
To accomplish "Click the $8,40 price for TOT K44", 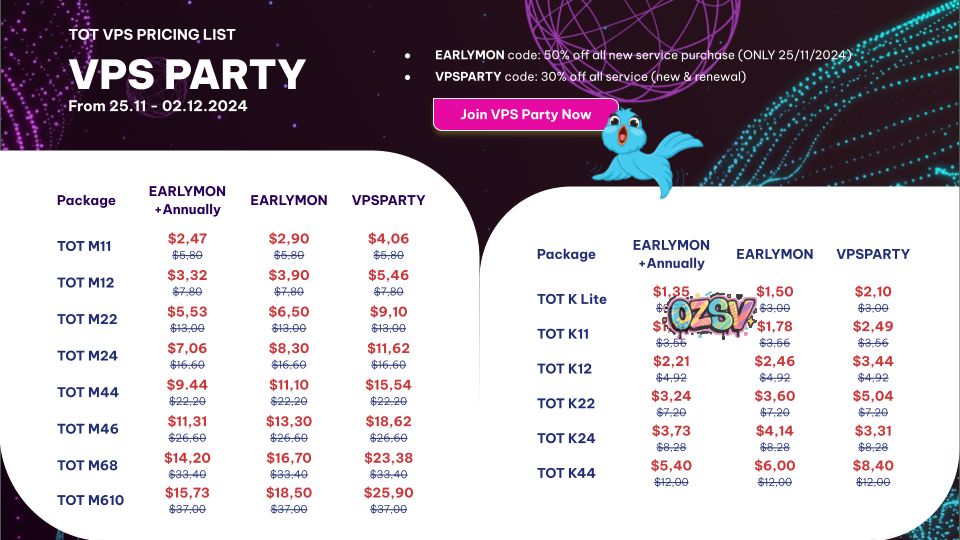I will point(873,466).
